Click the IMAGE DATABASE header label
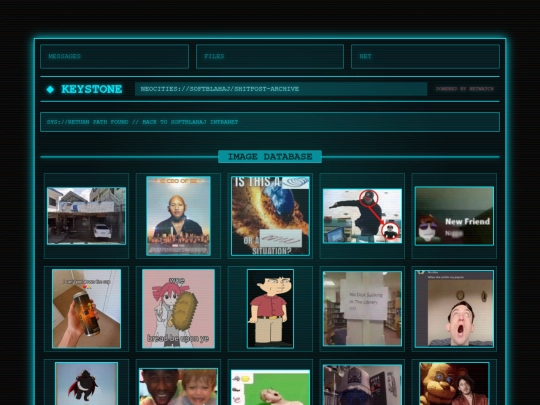The image size is (540, 405). click(270, 157)
